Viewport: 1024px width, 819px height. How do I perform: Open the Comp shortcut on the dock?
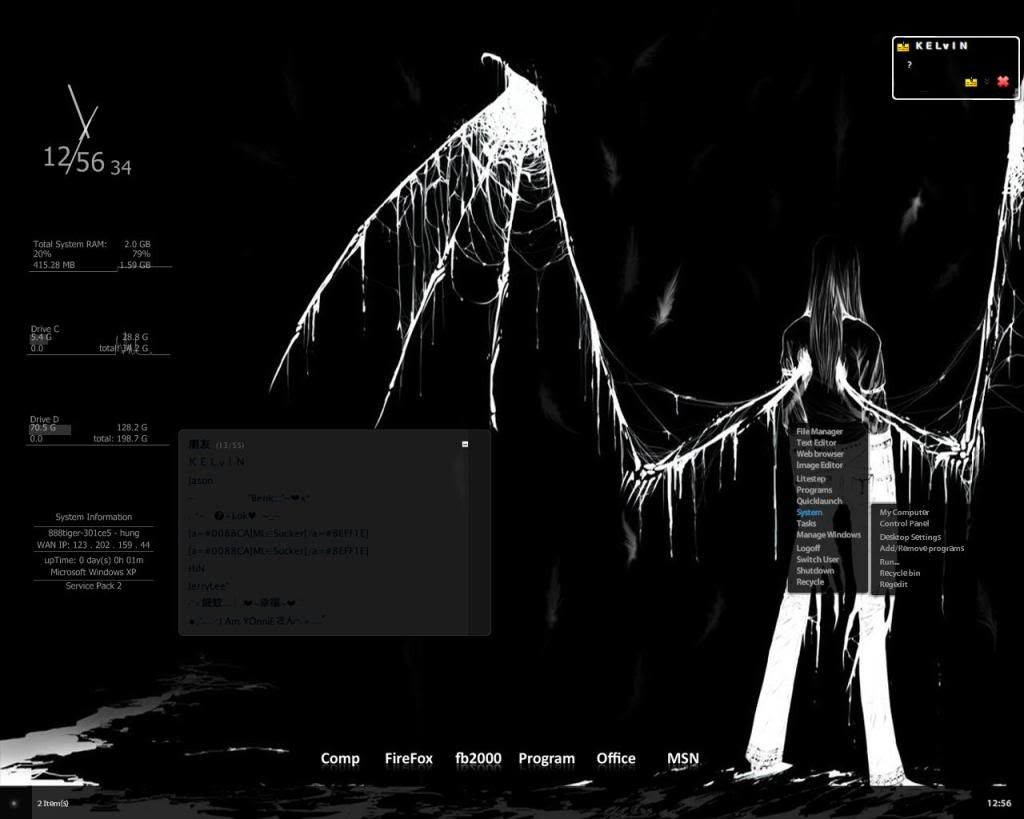coord(340,758)
